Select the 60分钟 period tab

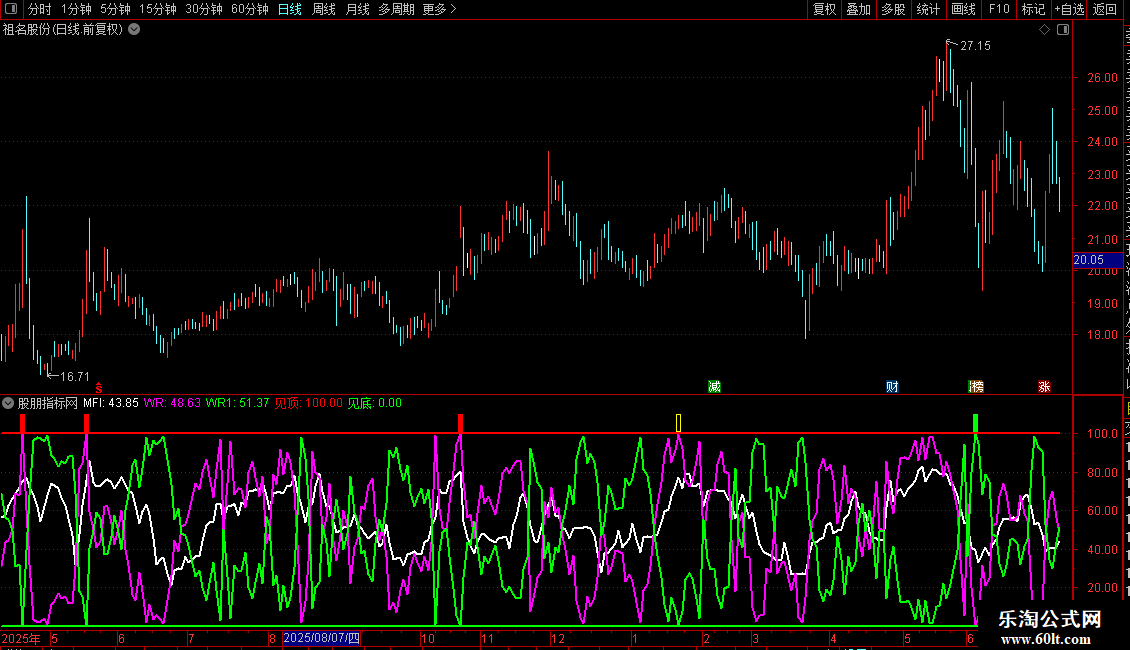click(249, 9)
